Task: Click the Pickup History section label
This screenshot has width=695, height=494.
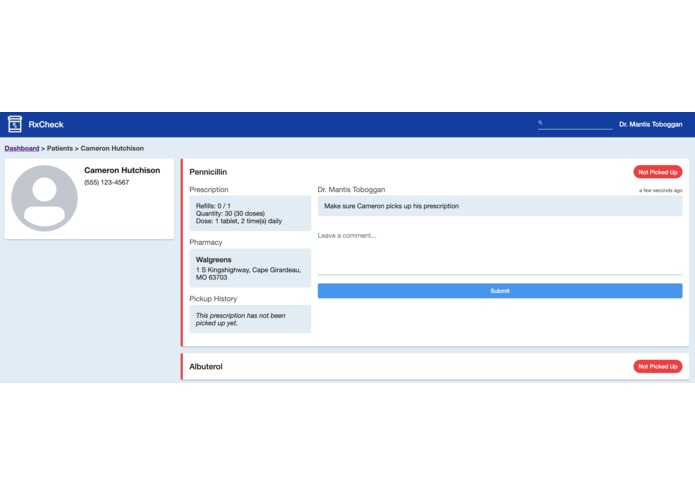Action: click(213, 299)
